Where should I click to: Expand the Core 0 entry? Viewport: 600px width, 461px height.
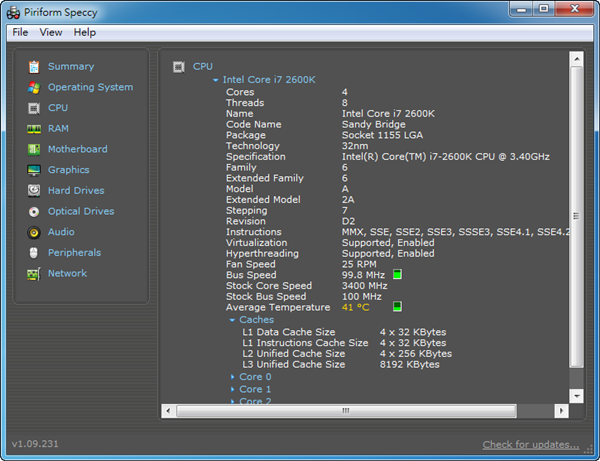click(232, 377)
